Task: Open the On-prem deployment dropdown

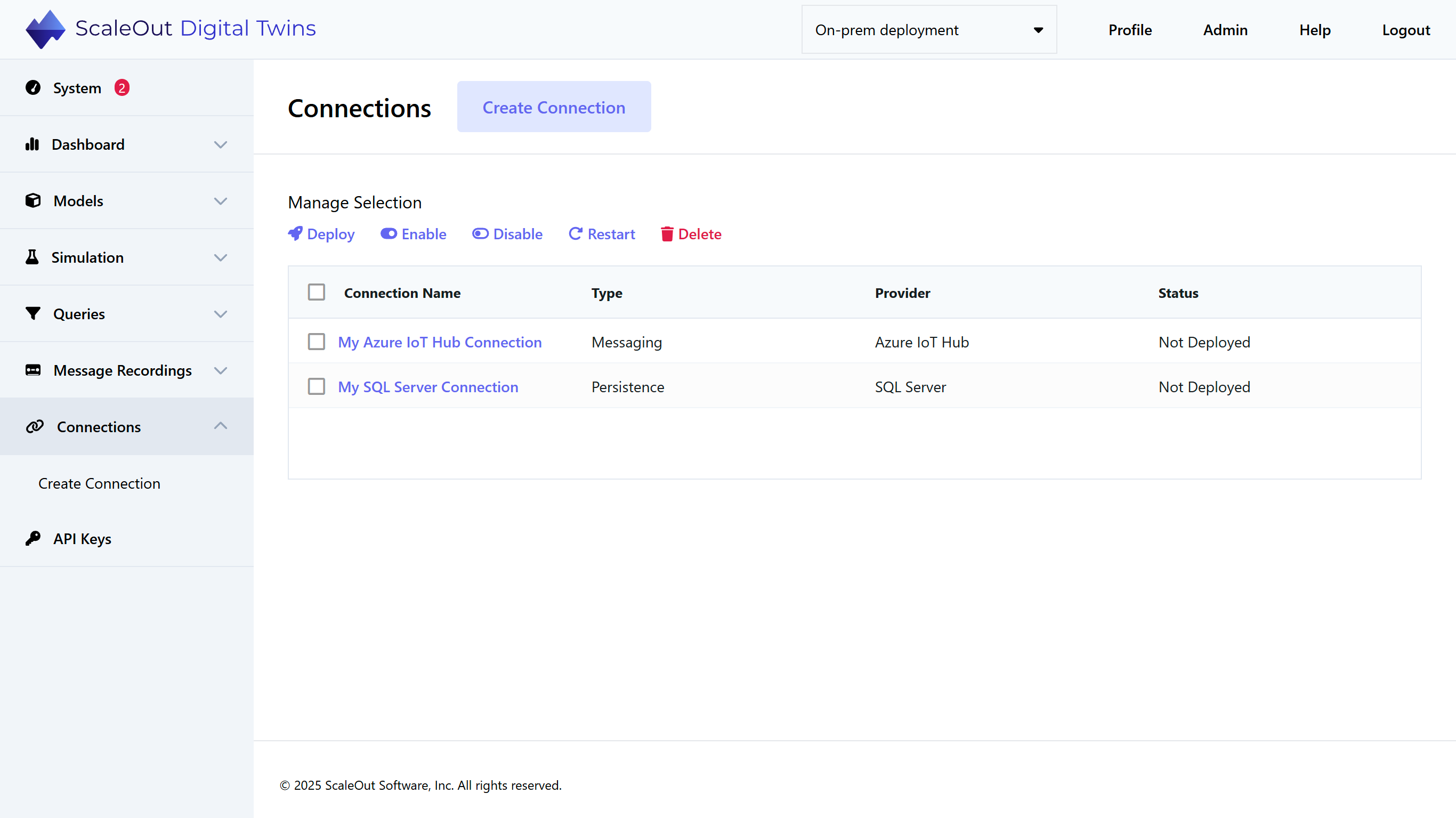Action: coord(929,29)
